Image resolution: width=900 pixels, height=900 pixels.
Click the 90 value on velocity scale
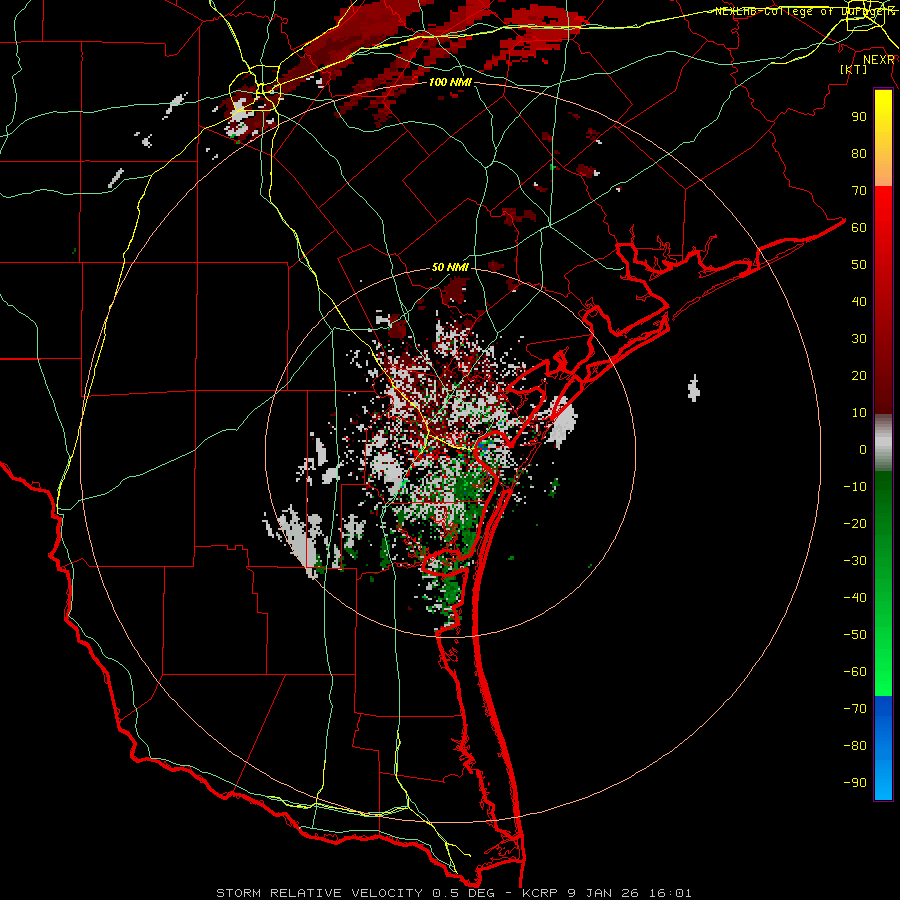[859, 117]
